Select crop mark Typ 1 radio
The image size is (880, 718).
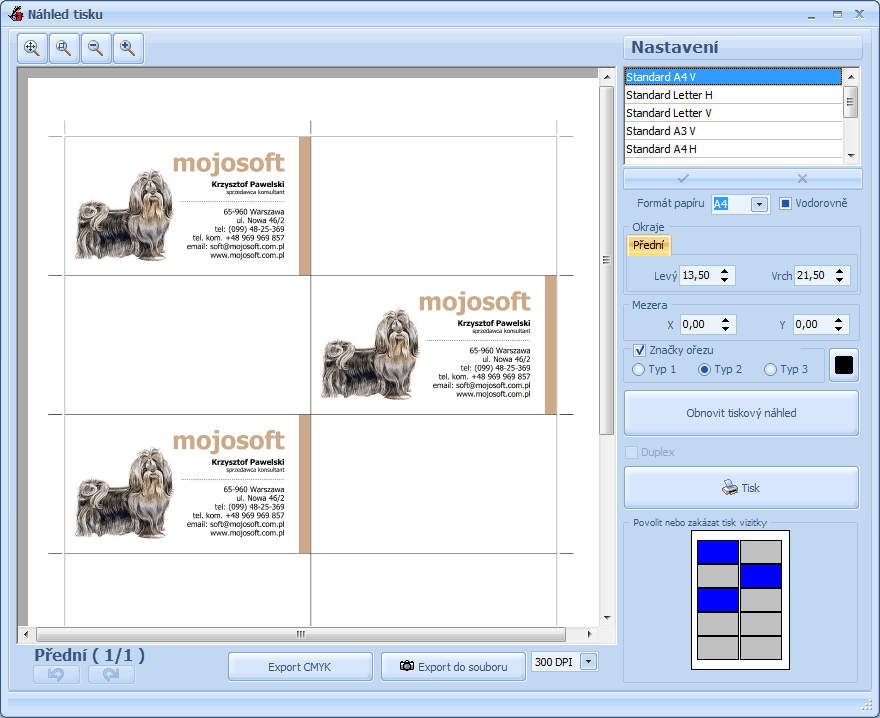pyautogui.click(x=638, y=369)
